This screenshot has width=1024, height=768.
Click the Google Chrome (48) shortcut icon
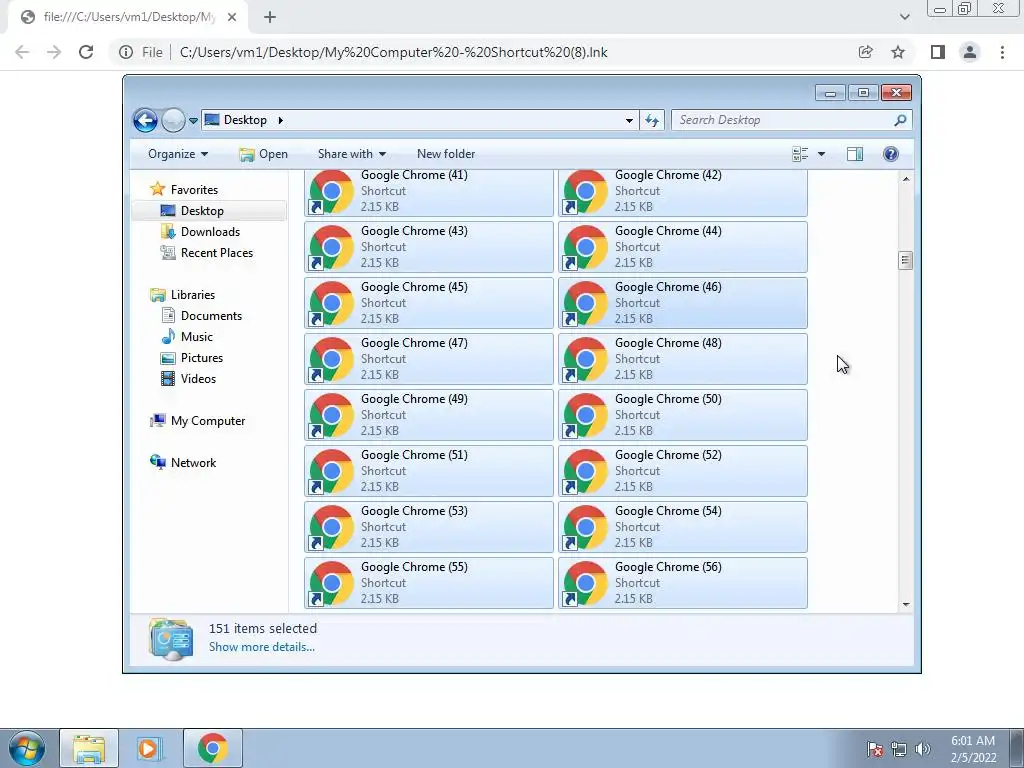click(585, 359)
